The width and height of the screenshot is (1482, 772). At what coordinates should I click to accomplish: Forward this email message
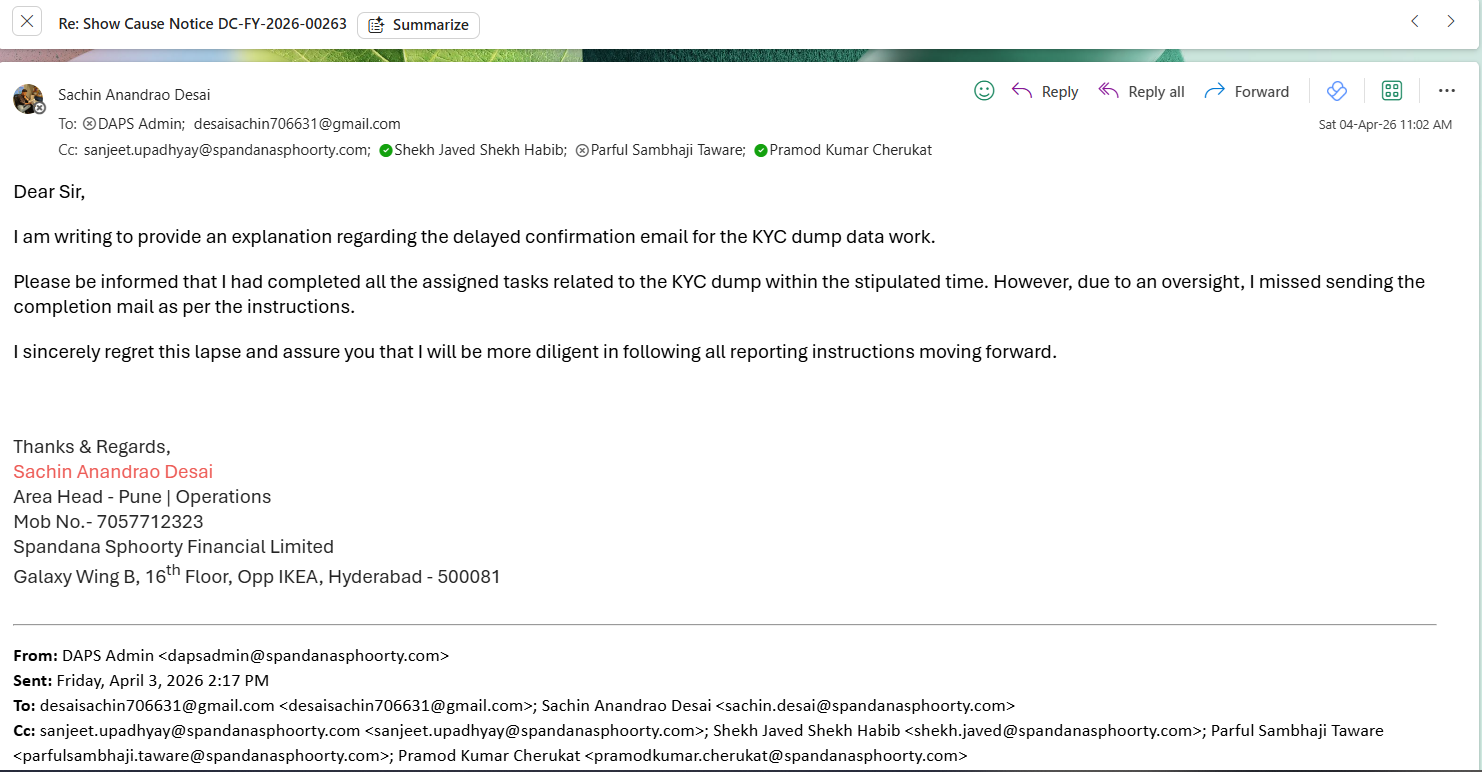(1247, 91)
